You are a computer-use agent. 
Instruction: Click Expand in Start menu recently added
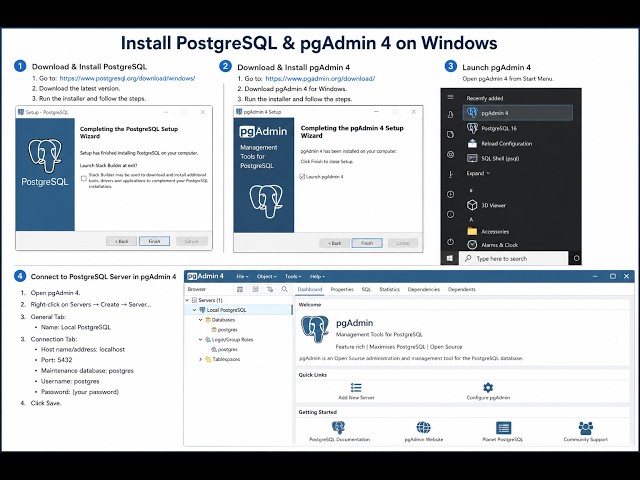[x=478, y=173]
